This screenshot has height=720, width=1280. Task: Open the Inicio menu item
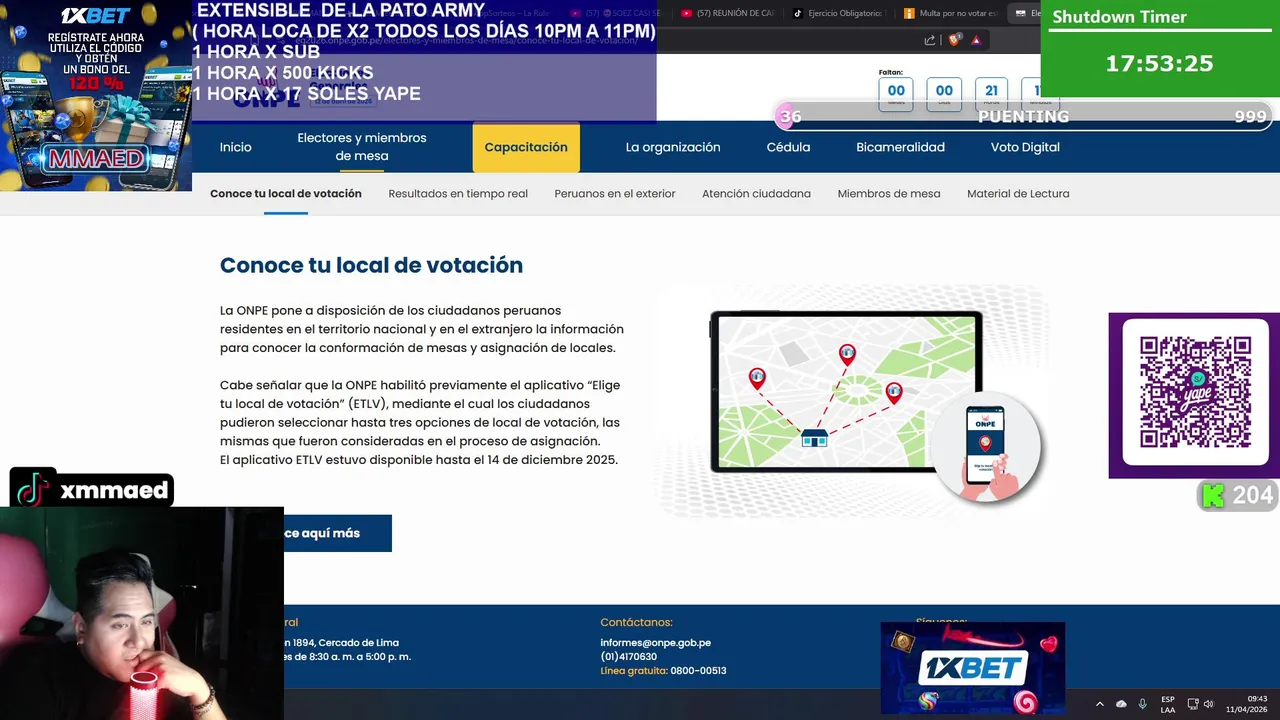pos(236,147)
